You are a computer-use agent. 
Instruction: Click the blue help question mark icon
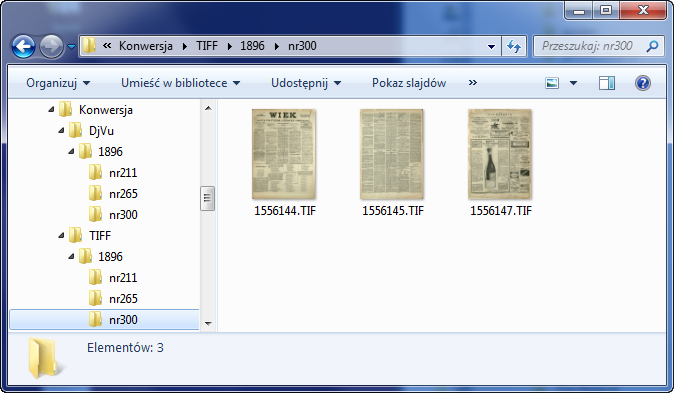[643, 83]
